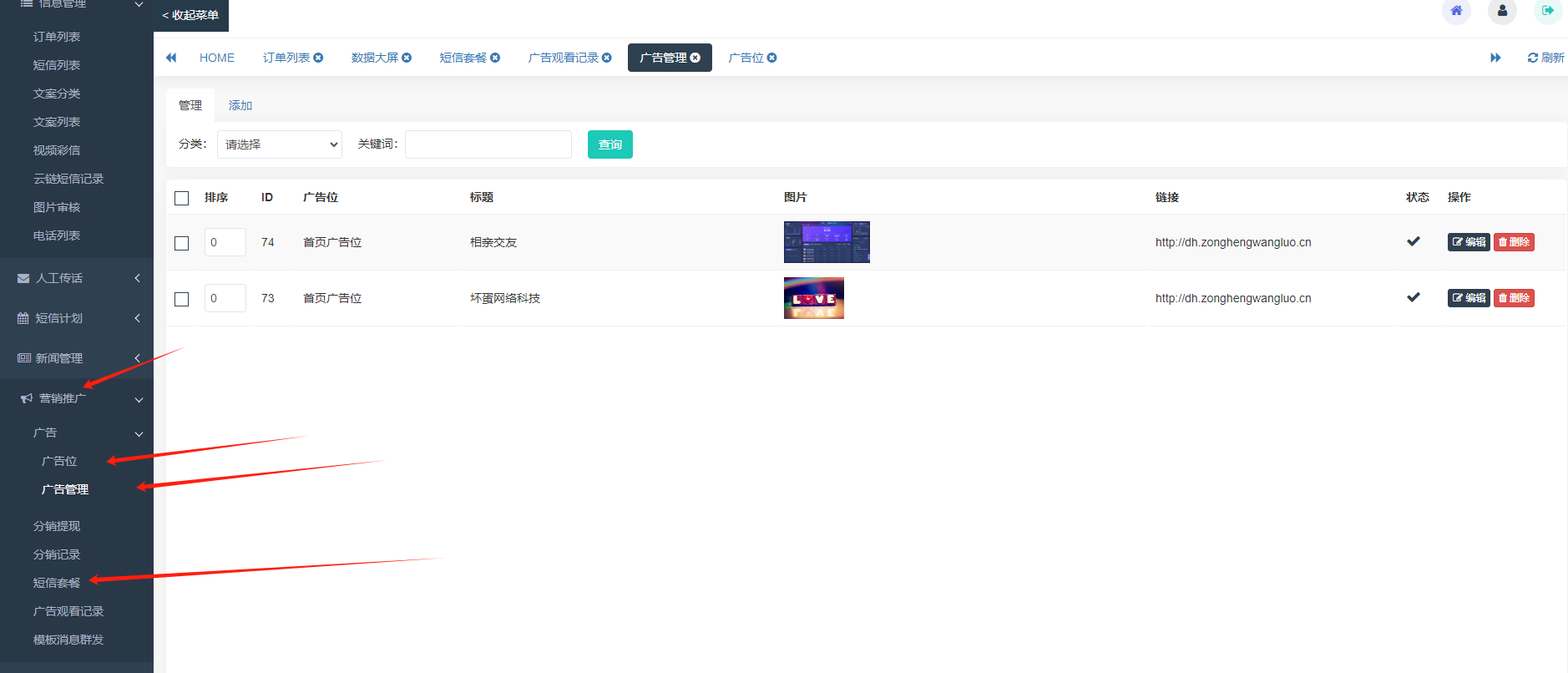The image size is (1568, 673).
Task: Open 图片审核 in the sidebar
Action: [x=57, y=207]
